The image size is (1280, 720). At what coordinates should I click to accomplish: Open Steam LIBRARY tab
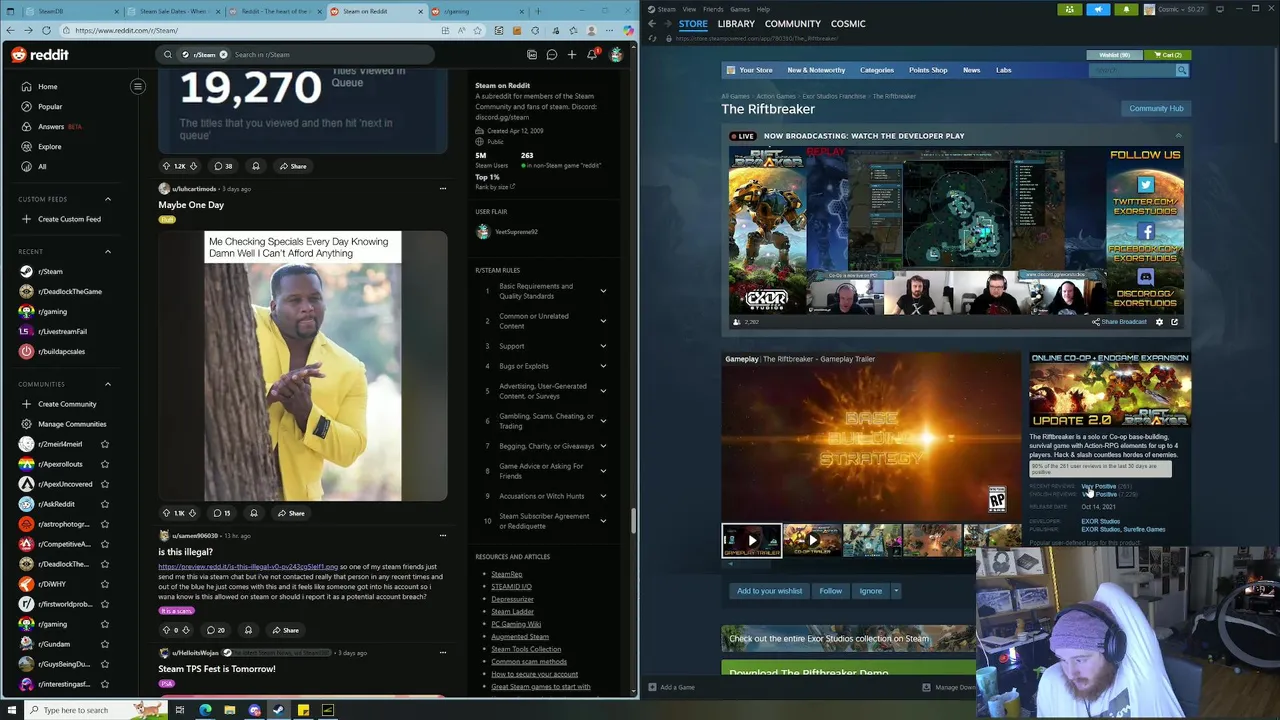[736, 23]
